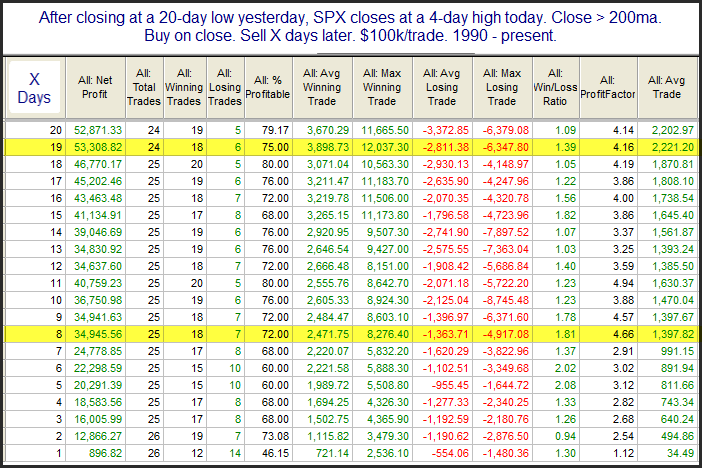
Task: Click net profit 16,005.99
Action: pos(98,420)
